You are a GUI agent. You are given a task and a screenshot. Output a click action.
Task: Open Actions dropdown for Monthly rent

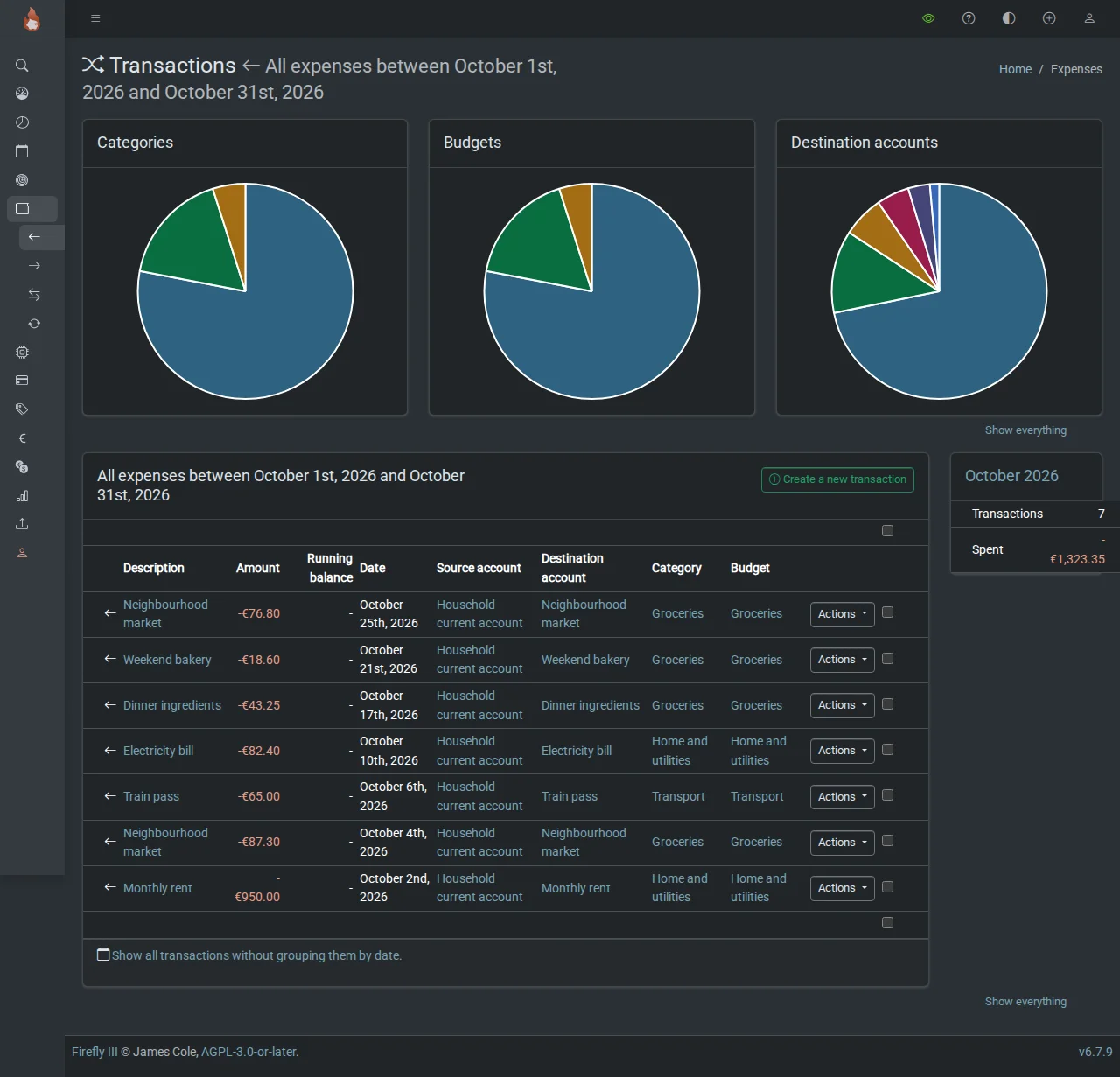click(x=843, y=888)
